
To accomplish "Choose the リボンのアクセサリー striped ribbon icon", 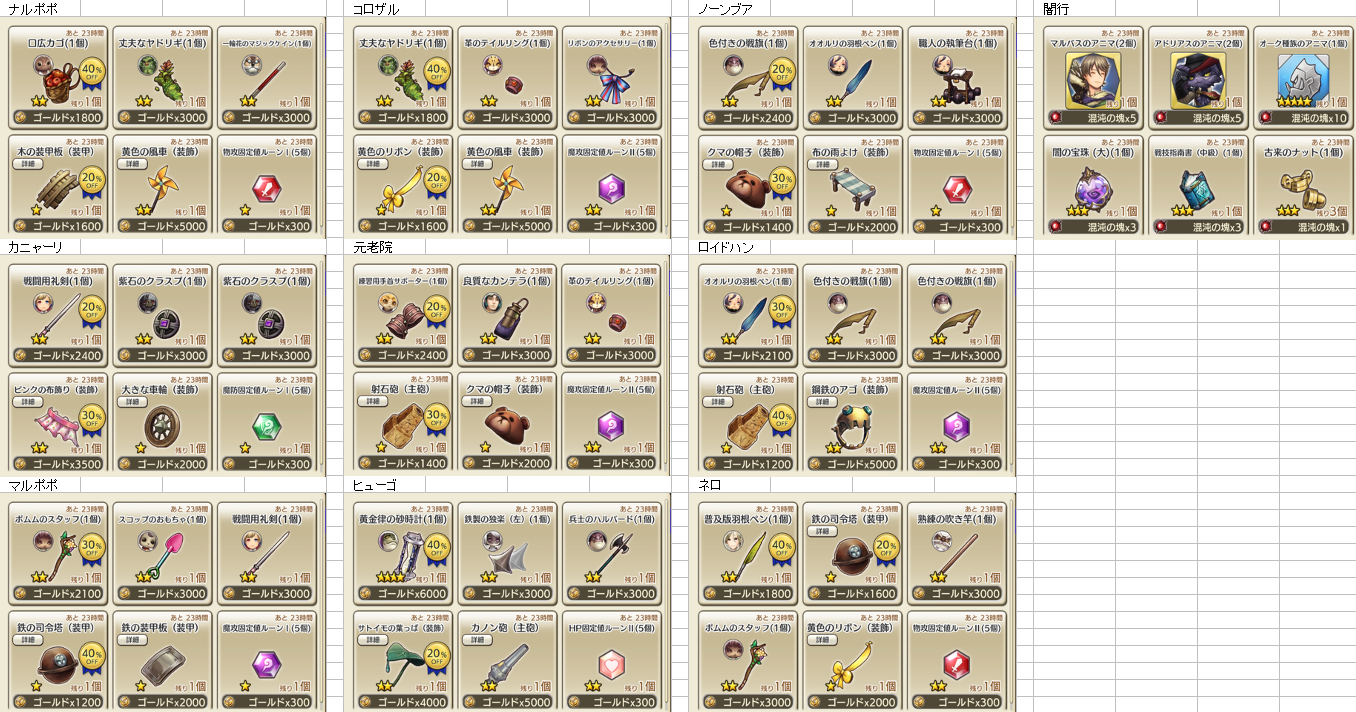I will (610, 78).
